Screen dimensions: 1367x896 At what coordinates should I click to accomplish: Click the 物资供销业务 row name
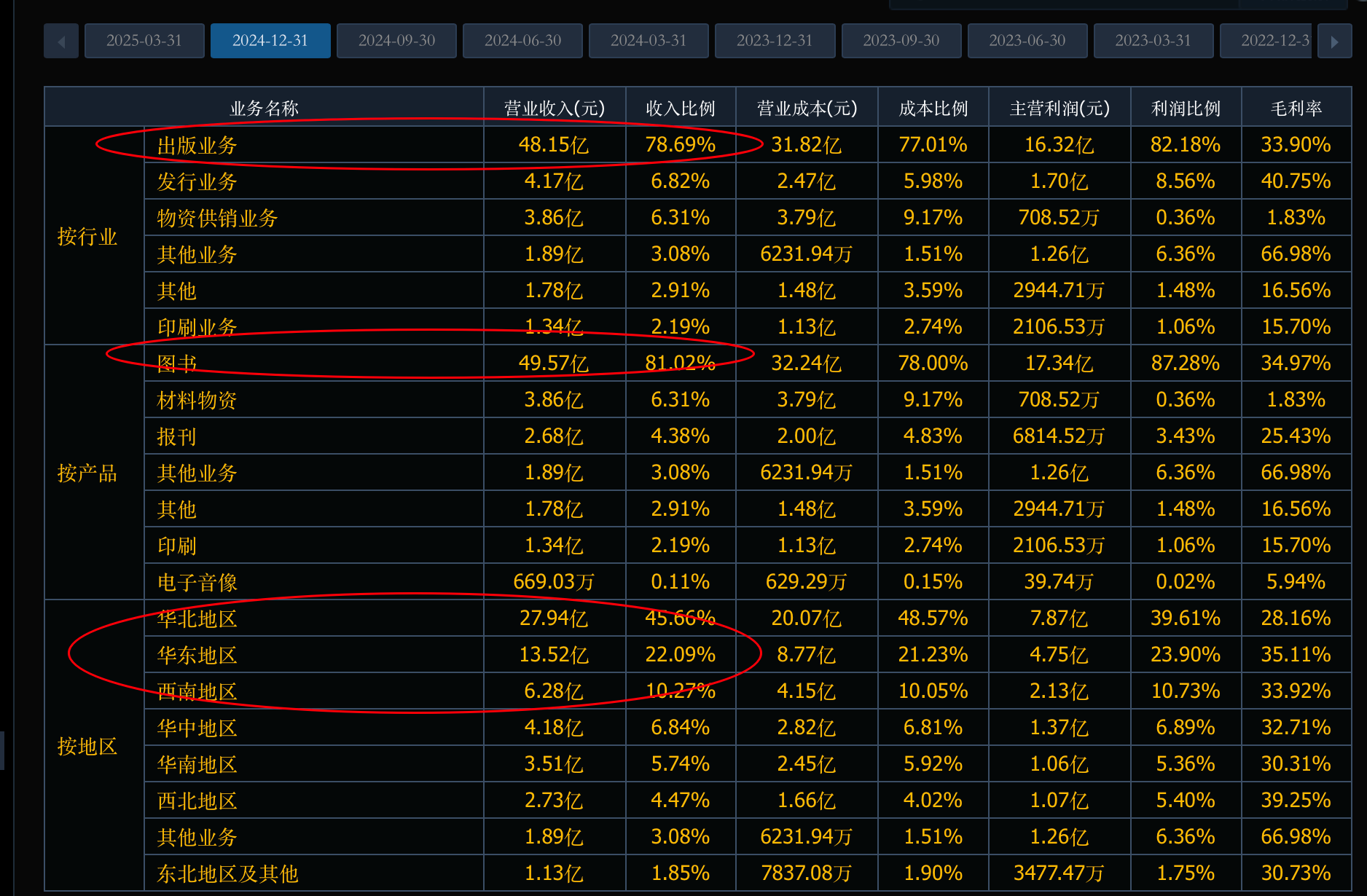click(x=217, y=218)
